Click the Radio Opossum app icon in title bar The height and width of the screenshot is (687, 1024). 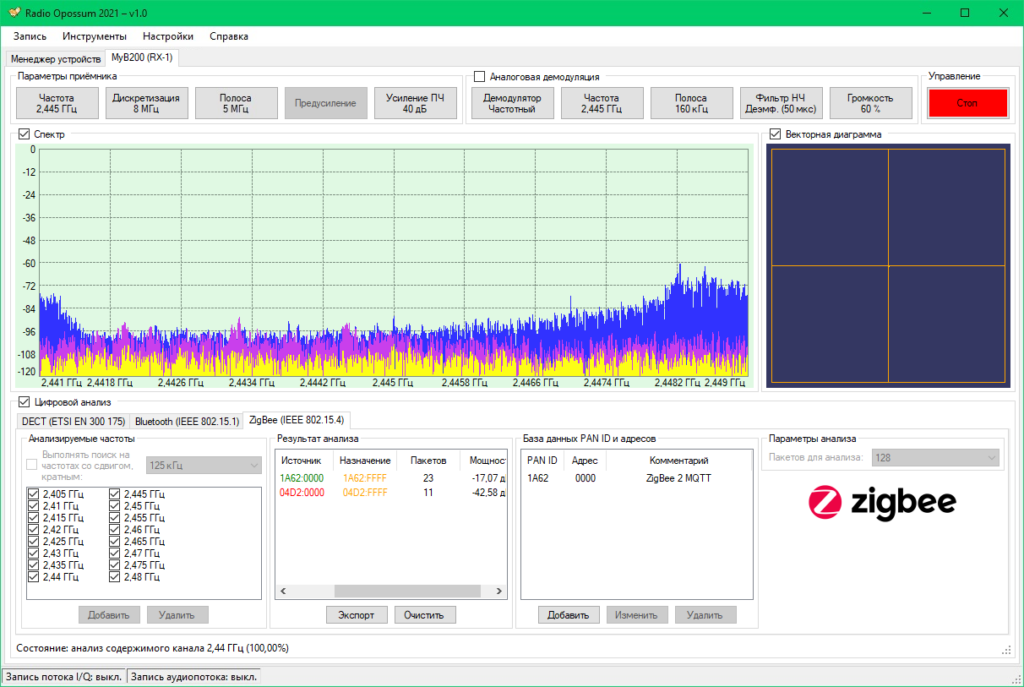click(x=14, y=12)
